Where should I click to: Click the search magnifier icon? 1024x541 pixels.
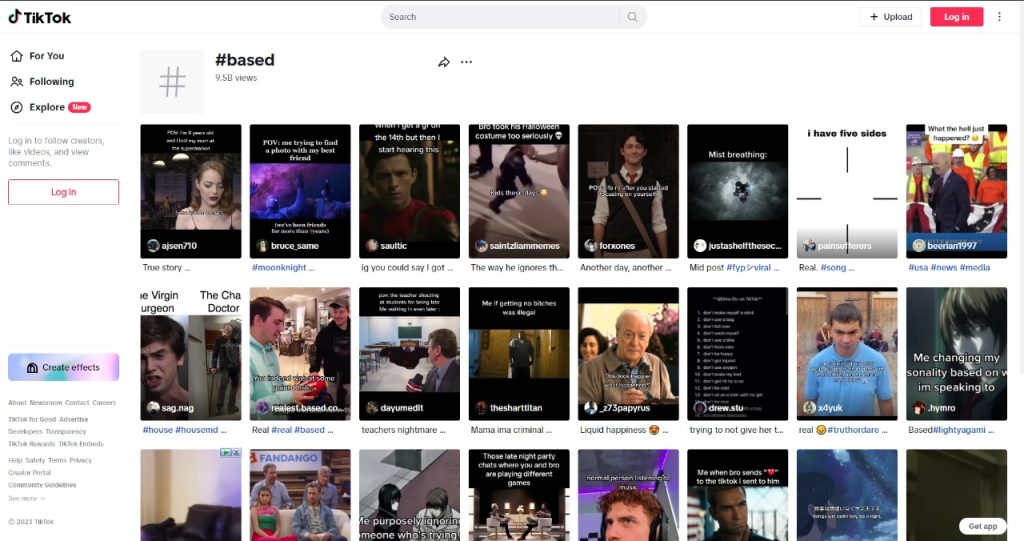[632, 17]
